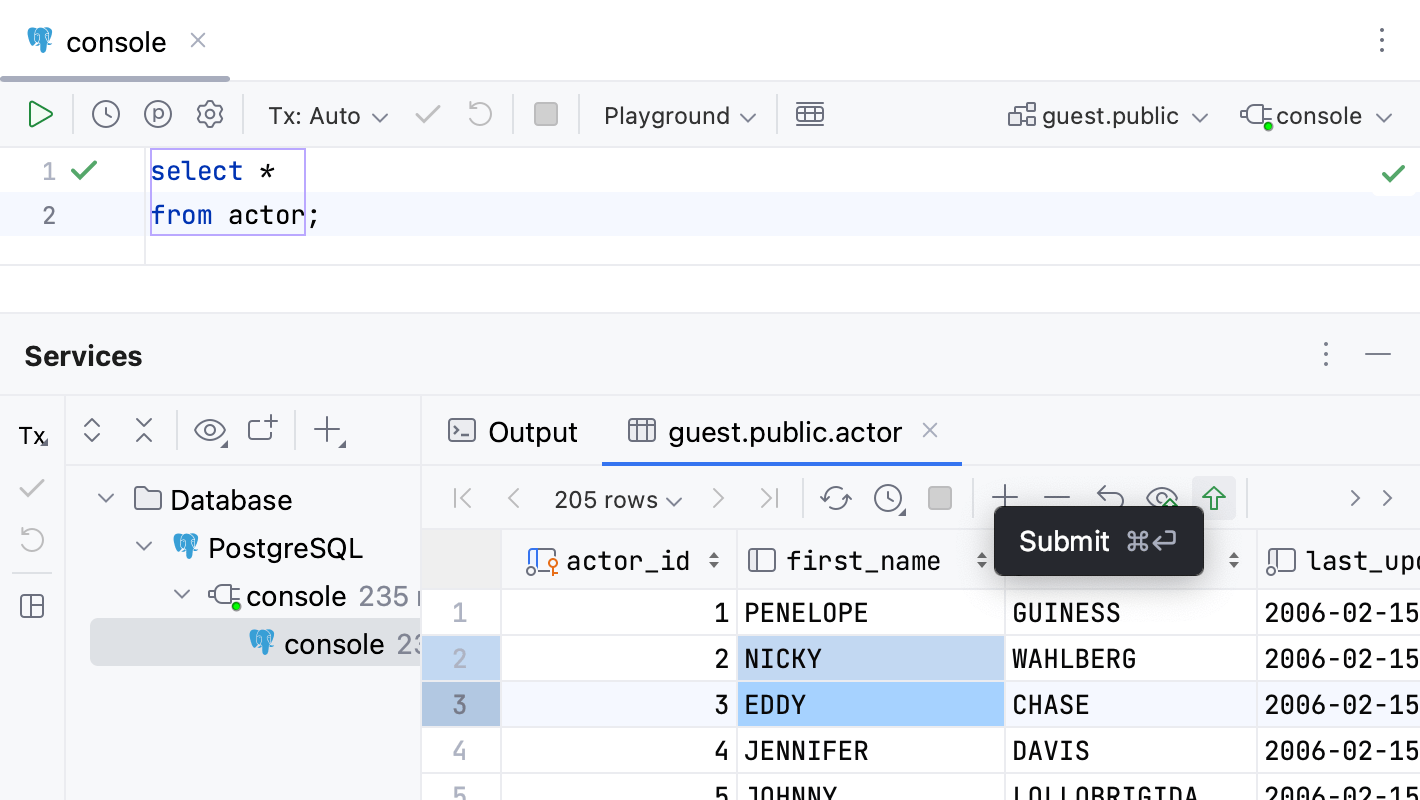This screenshot has height=800, width=1420.
Task: Refresh the actor table results grid
Action: coord(836,497)
